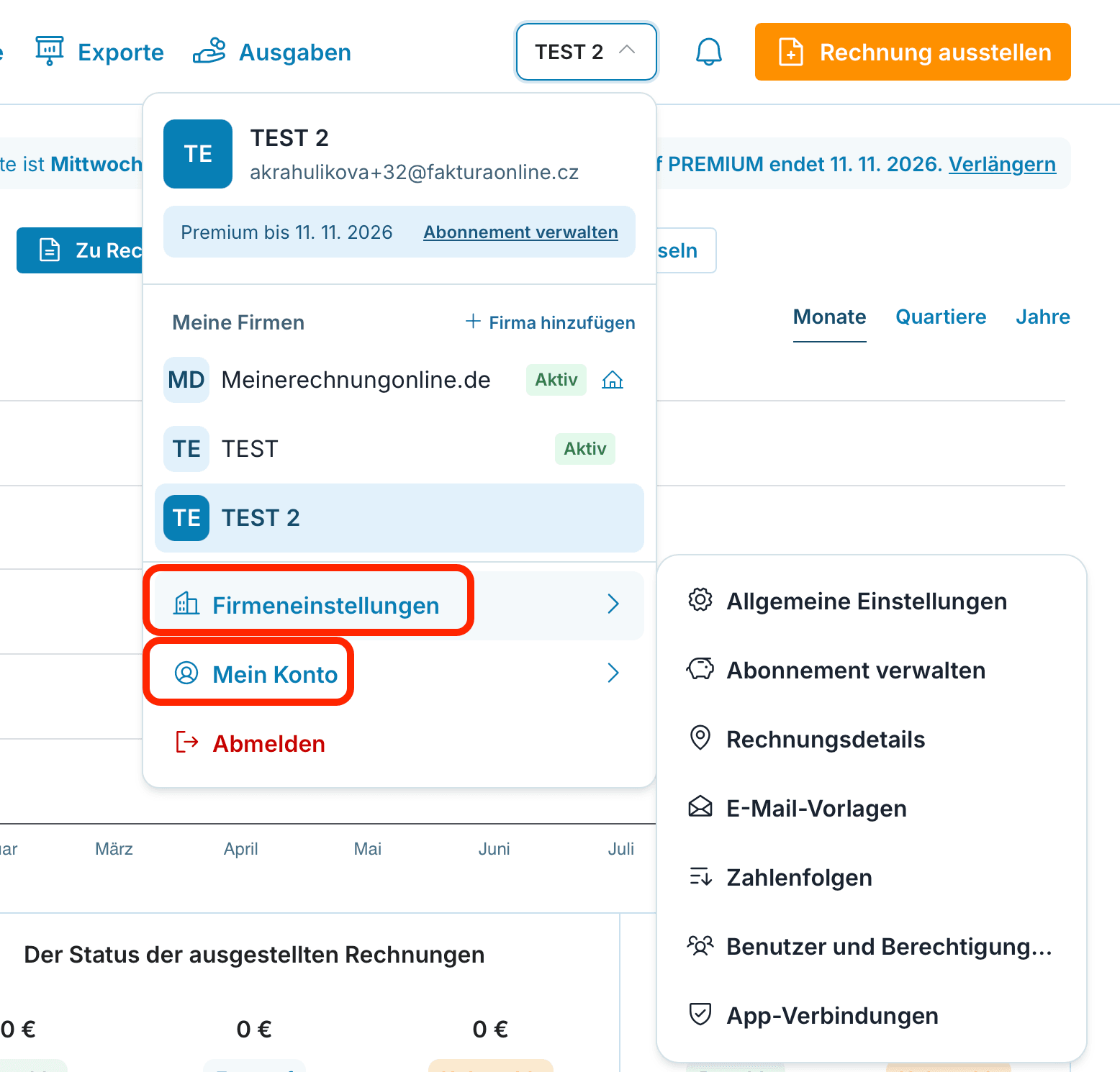Click the building icon beside Firmeneinstellungen
This screenshot has width=1120, height=1072.
tap(186, 604)
